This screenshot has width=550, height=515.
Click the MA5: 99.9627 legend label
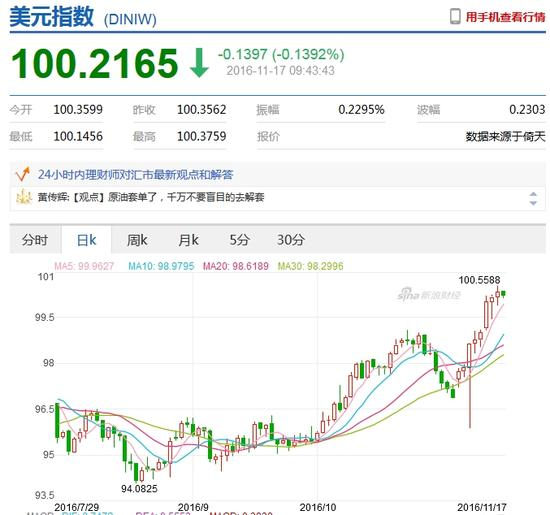tap(84, 266)
